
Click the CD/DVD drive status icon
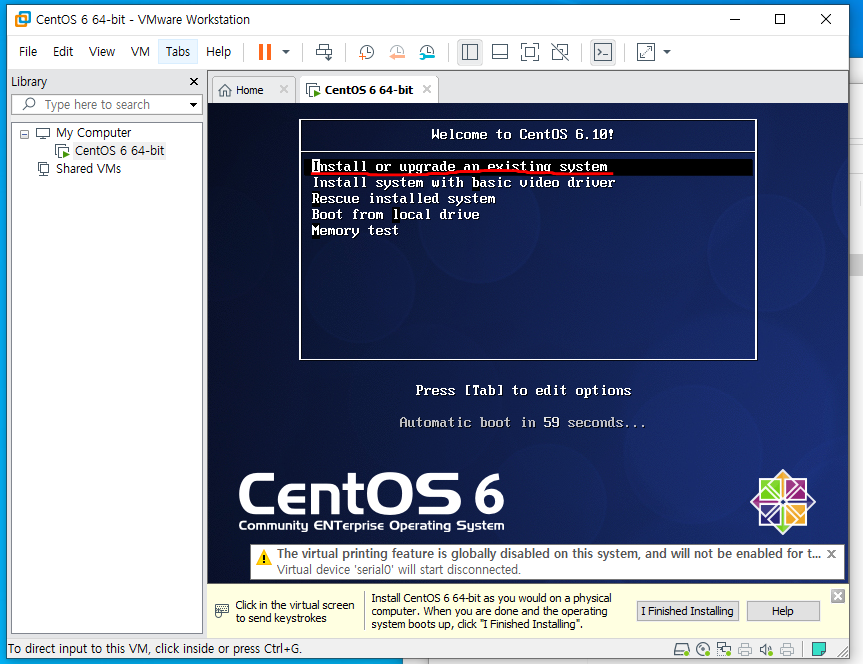(x=703, y=650)
